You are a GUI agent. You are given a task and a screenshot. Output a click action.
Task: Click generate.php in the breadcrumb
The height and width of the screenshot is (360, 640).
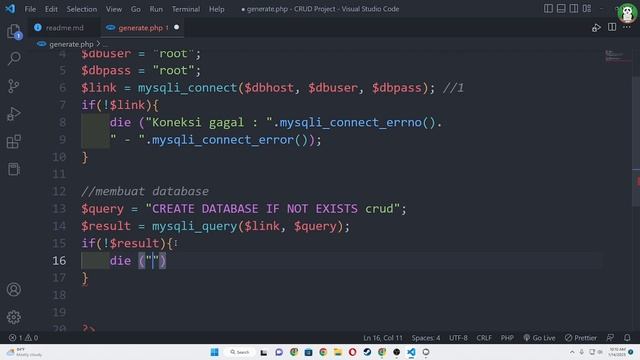[x=71, y=44]
